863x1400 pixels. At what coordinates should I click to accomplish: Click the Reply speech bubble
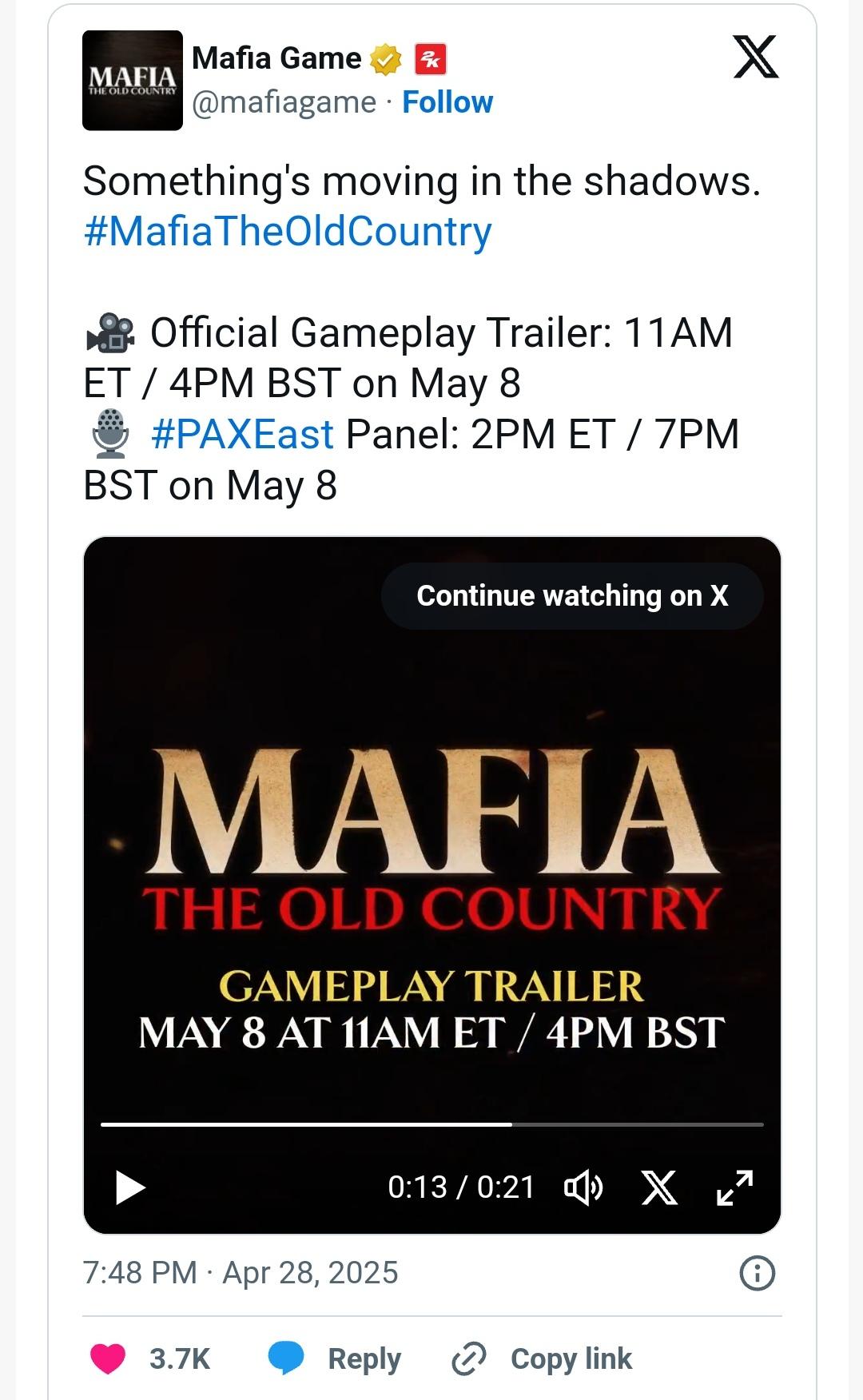point(286,1358)
